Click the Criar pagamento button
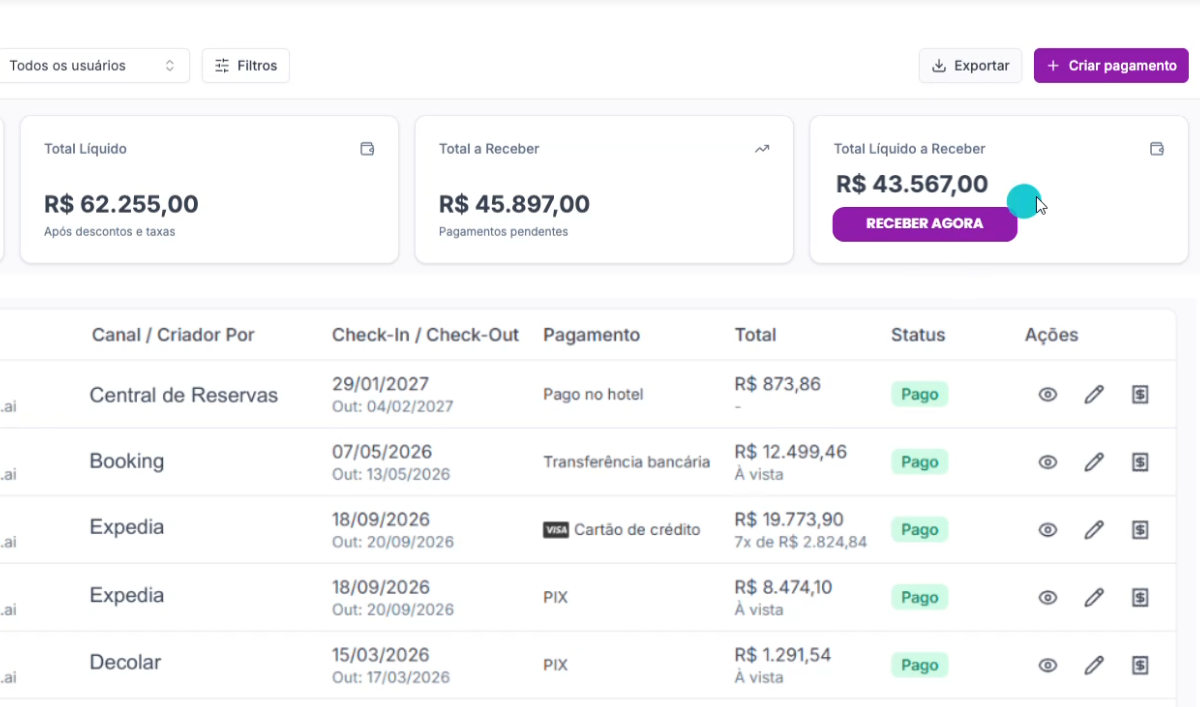1200x707 pixels. [x=1110, y=66]
